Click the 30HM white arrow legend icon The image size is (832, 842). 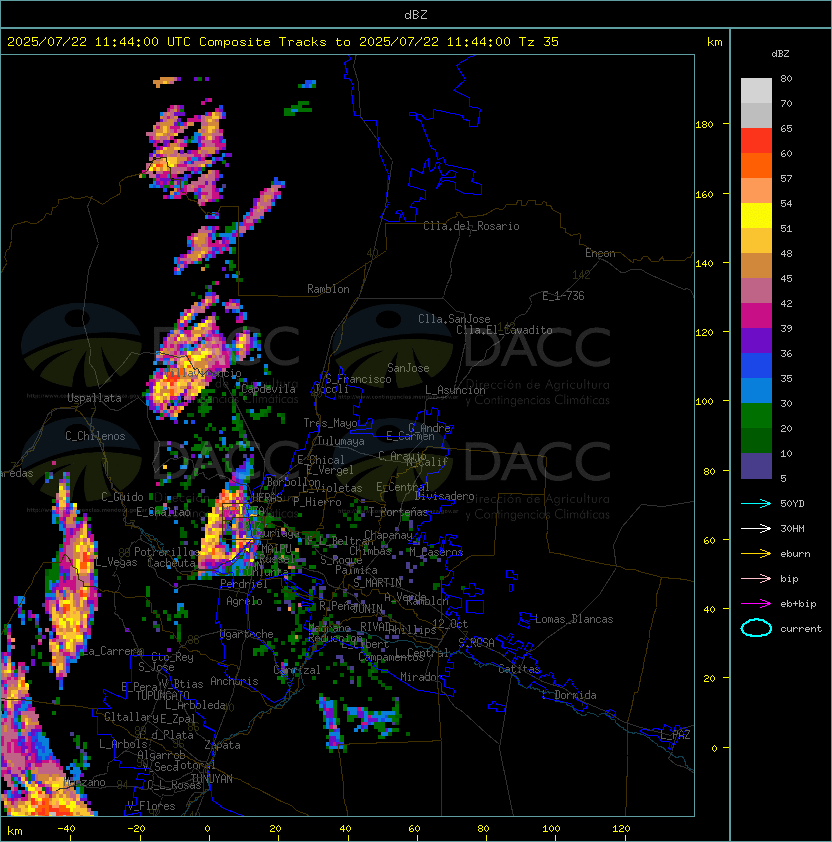(x=756, y=528)
